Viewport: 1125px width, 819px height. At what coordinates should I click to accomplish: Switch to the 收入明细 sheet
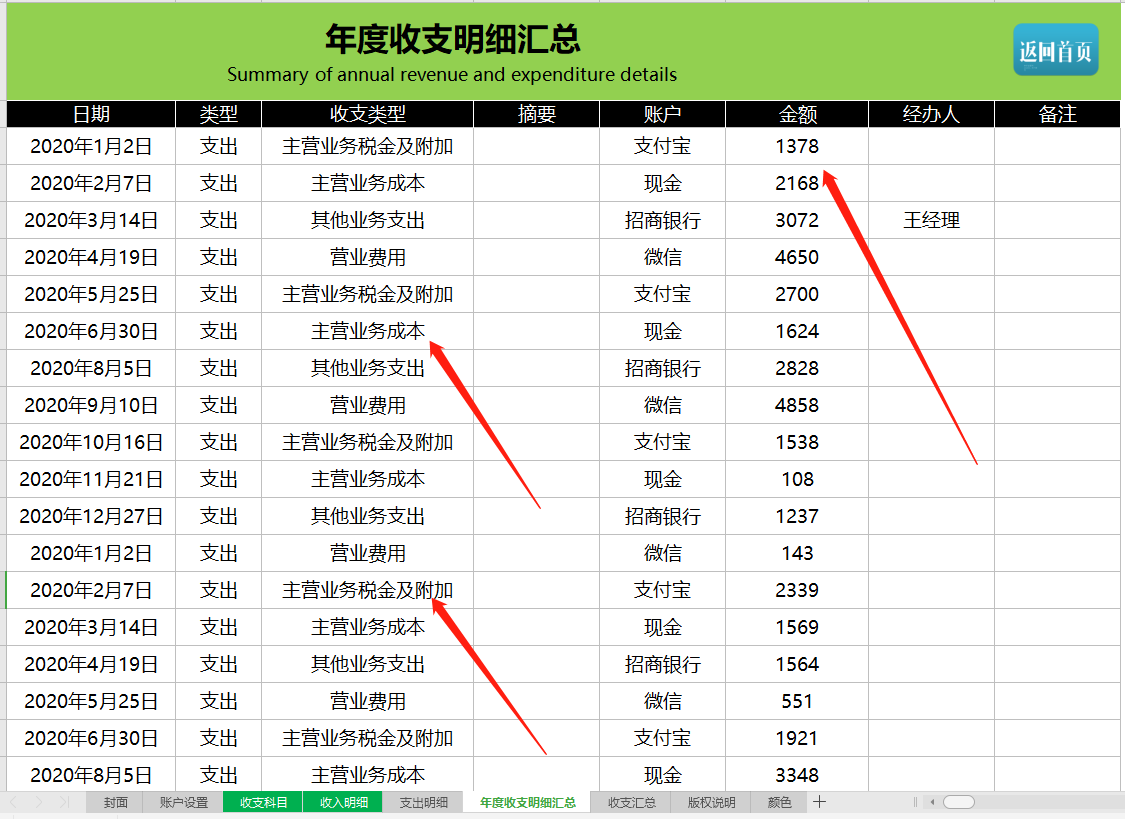pos(345,801)
